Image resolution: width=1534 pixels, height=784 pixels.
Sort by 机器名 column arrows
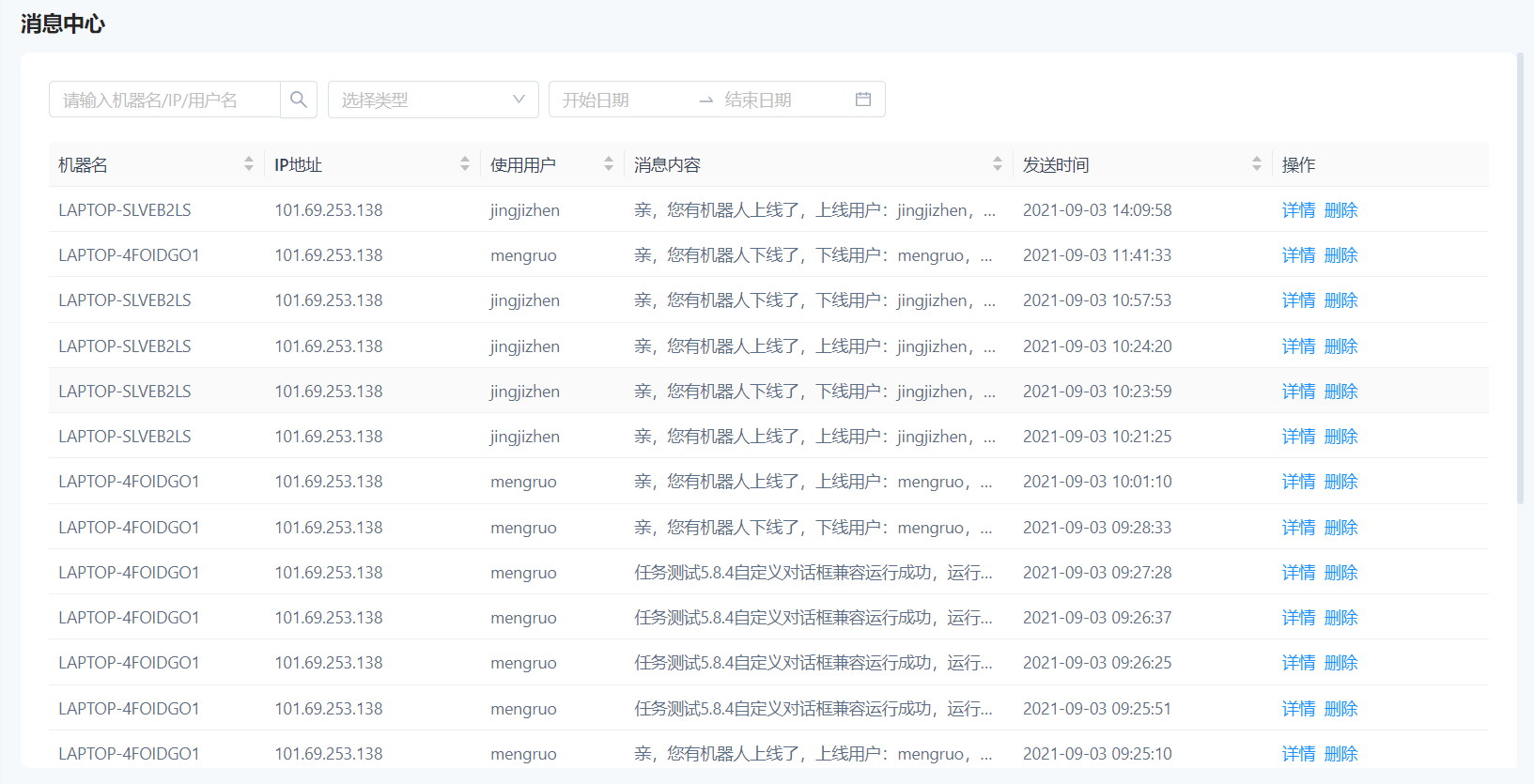[x=249, y=164]
